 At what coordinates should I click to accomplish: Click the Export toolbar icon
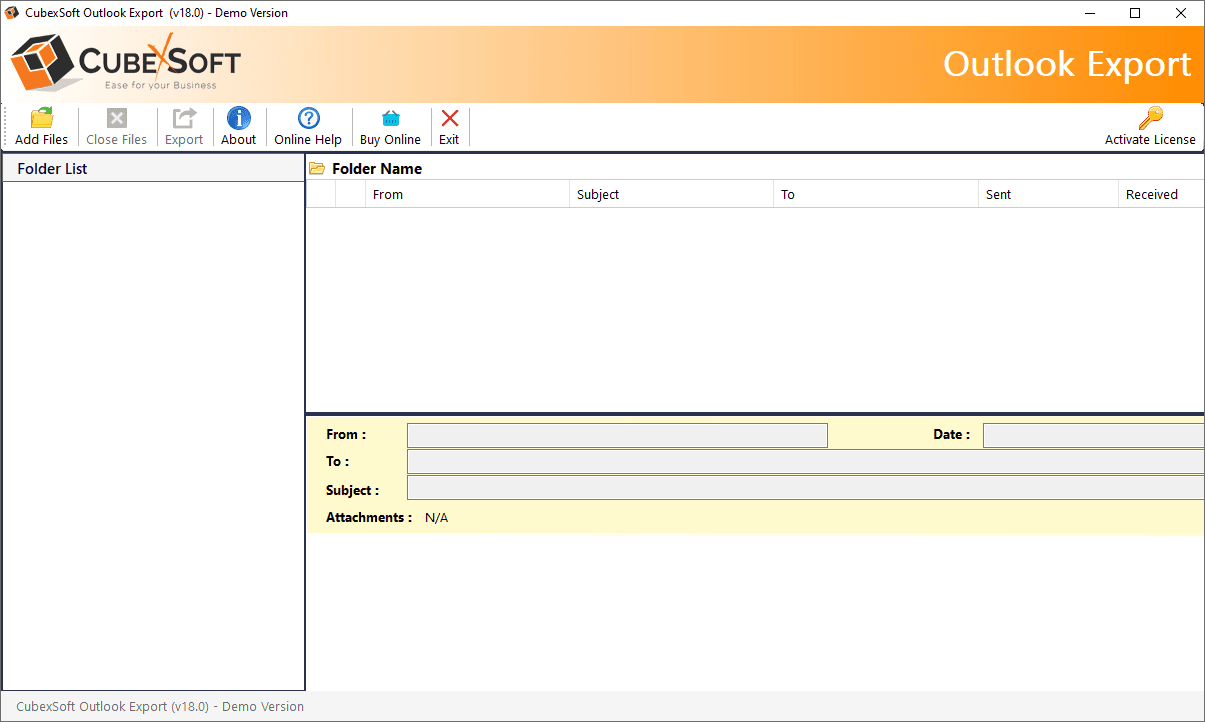184,118
